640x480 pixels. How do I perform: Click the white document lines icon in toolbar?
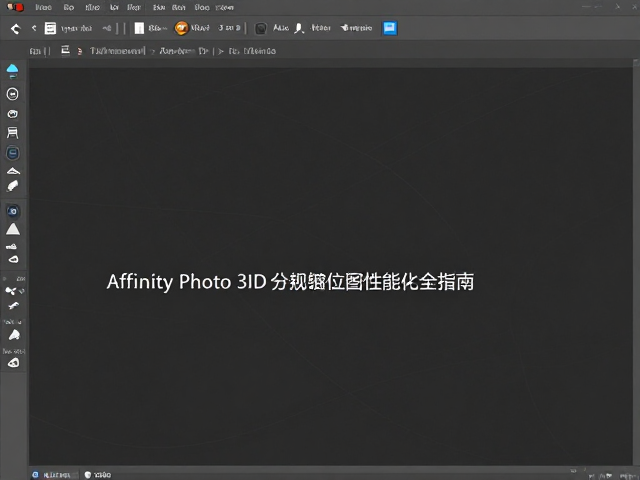[x=50, y=28]
